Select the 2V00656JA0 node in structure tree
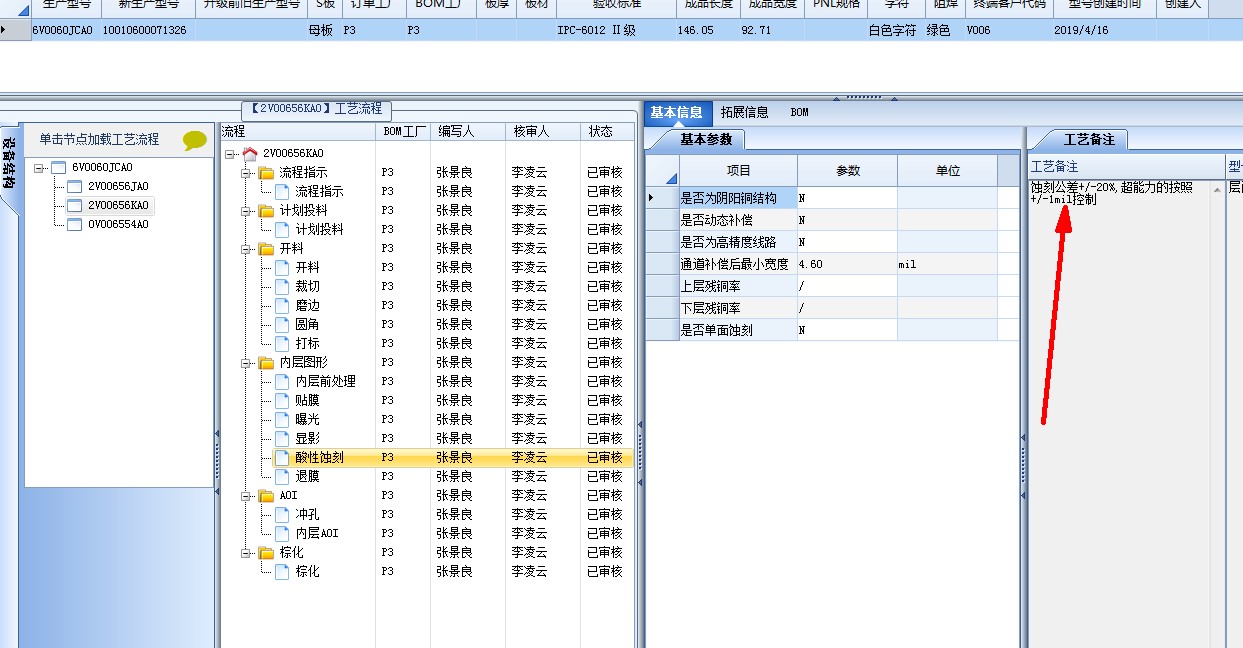 tap(118, 187)
